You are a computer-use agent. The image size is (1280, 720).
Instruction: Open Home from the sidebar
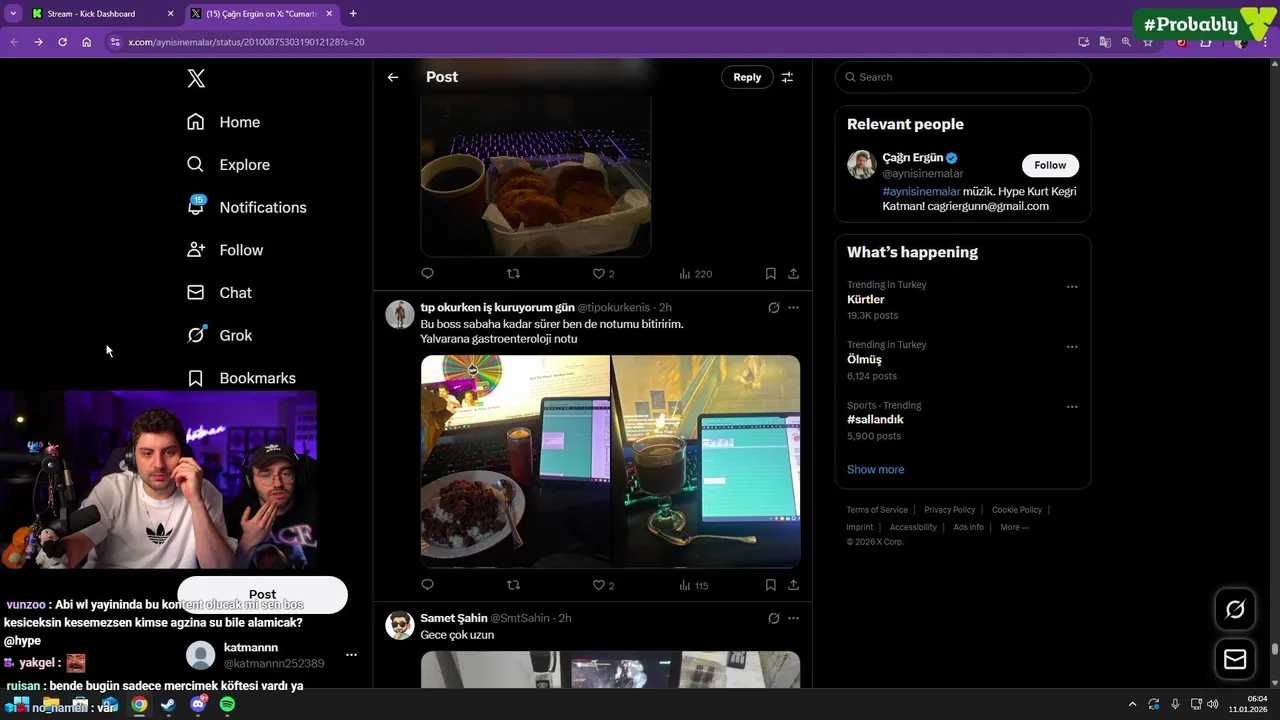pyautogui.click(x=223, y=122)
